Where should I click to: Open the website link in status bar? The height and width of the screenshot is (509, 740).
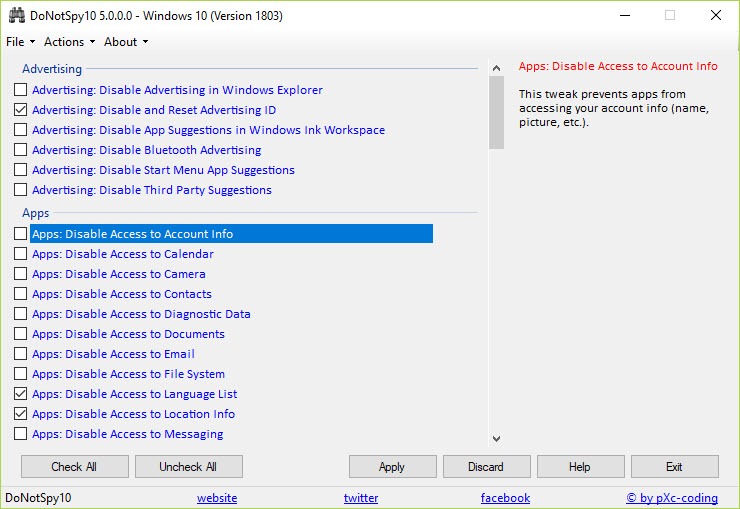pos(217,498)
